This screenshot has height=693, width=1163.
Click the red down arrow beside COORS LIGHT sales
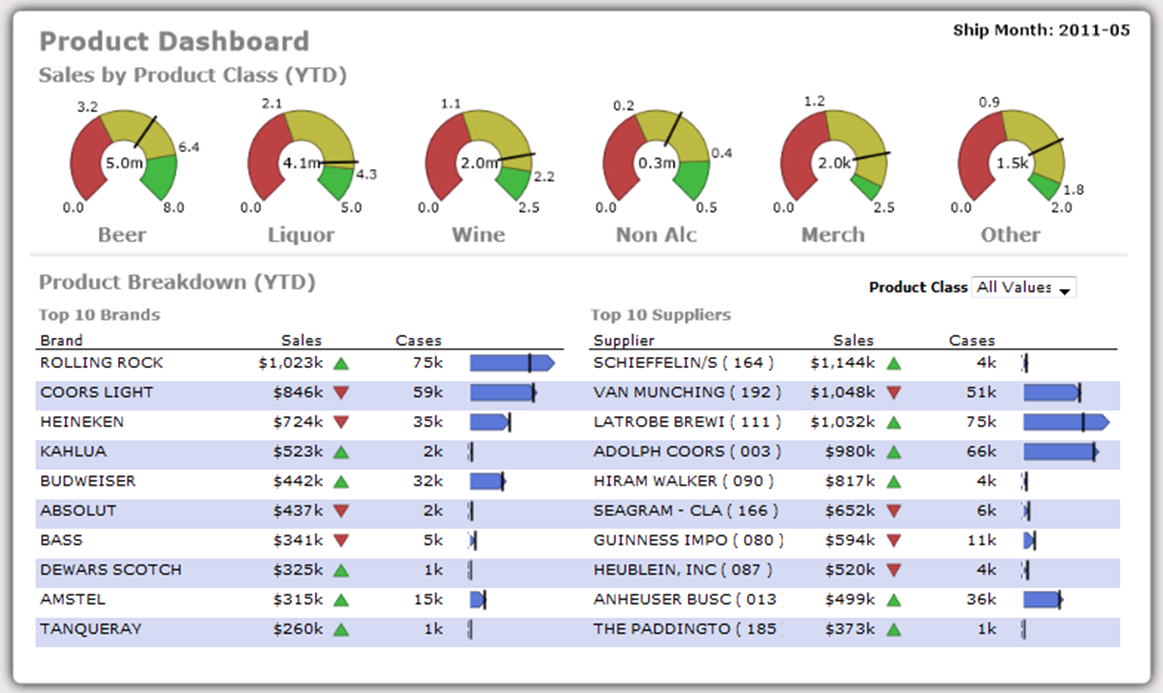[341, 393]
